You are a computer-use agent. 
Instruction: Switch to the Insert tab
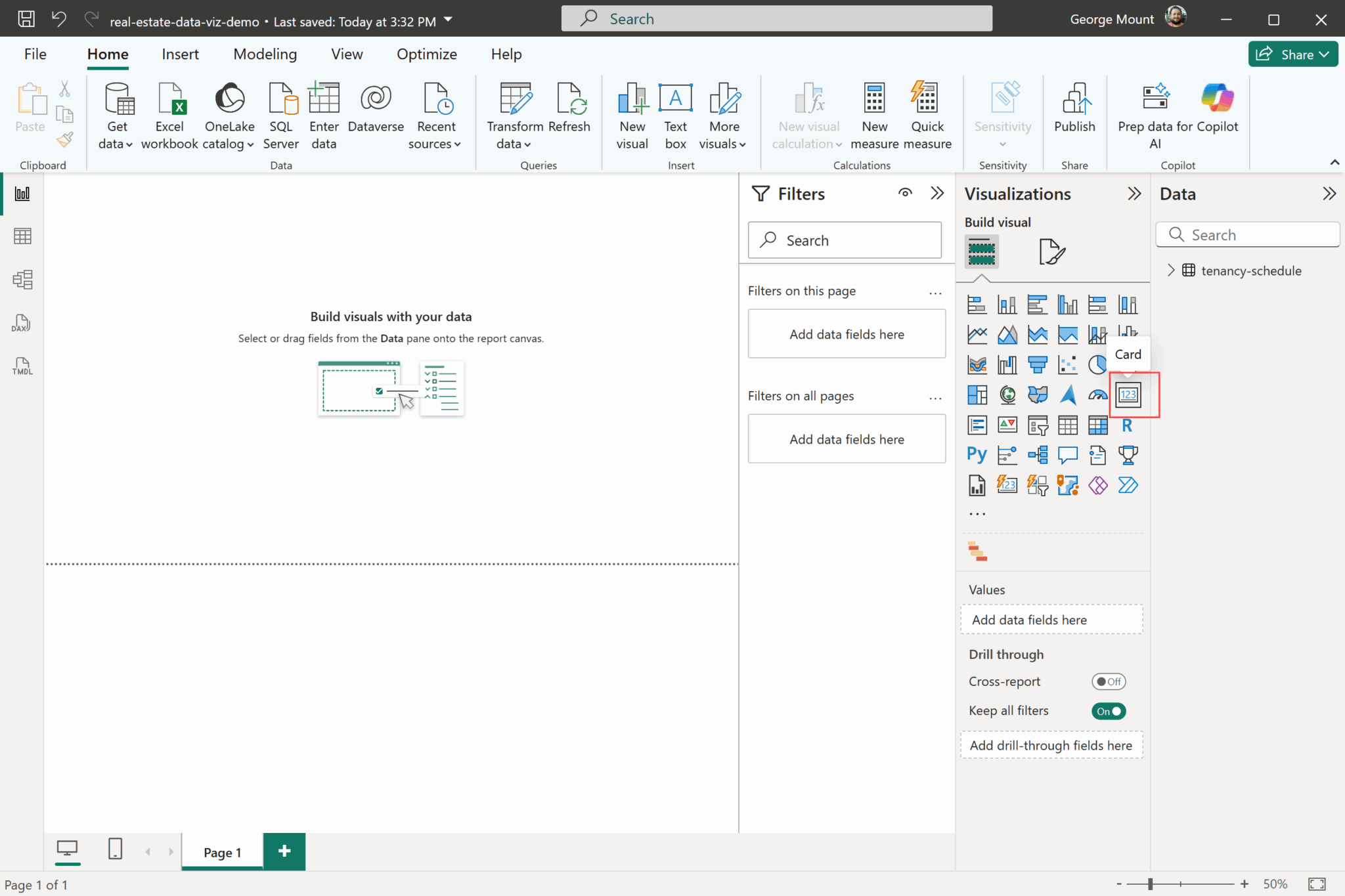180,54
